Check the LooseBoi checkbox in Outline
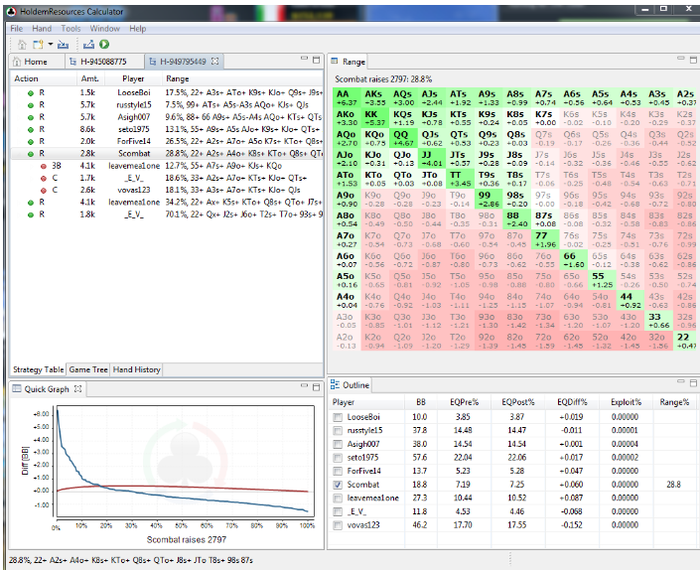This screenshot has width=700, height=570. (x=338, y=417)
